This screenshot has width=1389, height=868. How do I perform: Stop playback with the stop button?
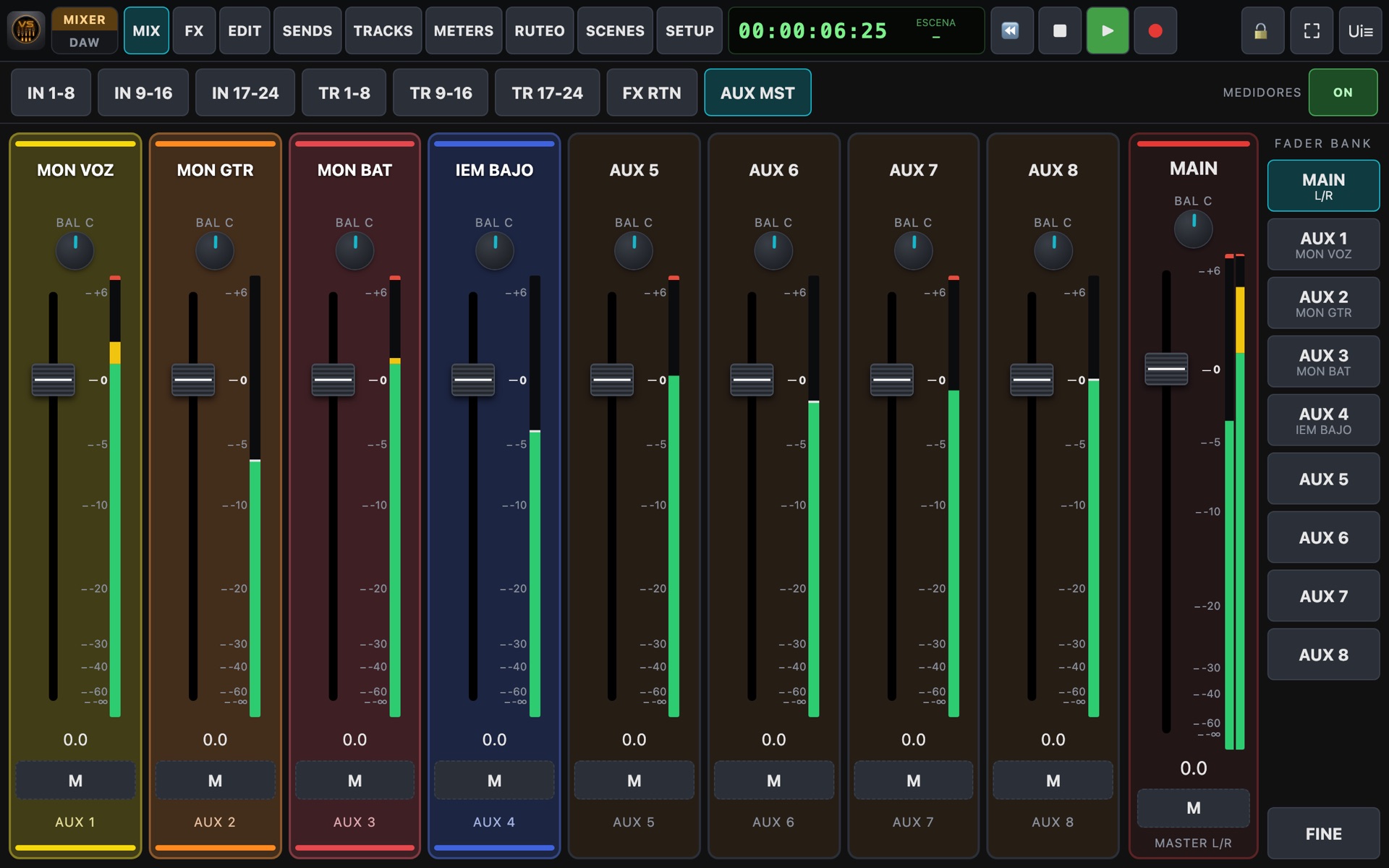[x=1059, y=30]
